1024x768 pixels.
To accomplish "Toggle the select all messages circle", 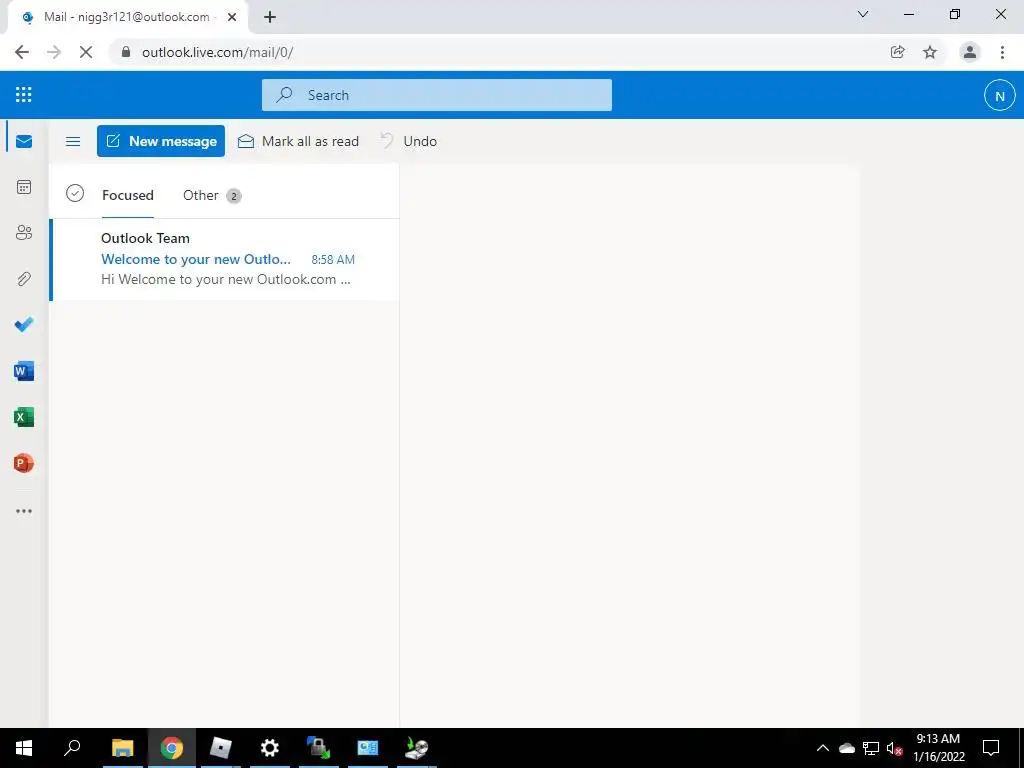I will pyautogui.click(x=75, y=193).
